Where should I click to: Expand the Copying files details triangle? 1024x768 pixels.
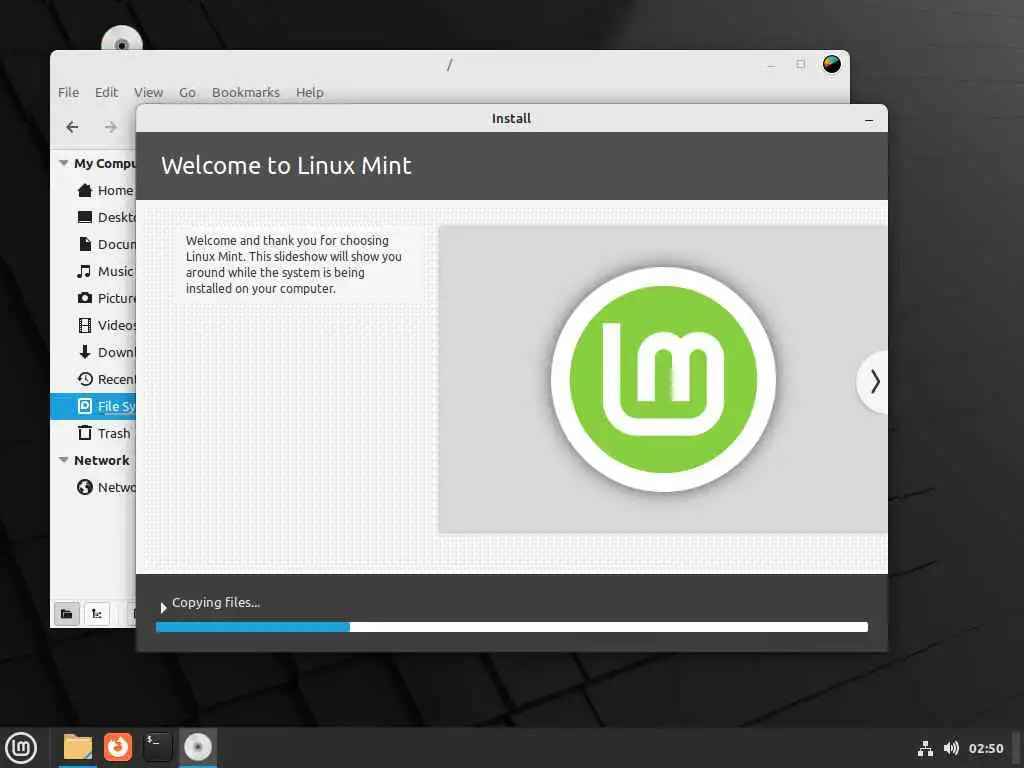click(163, 607)
